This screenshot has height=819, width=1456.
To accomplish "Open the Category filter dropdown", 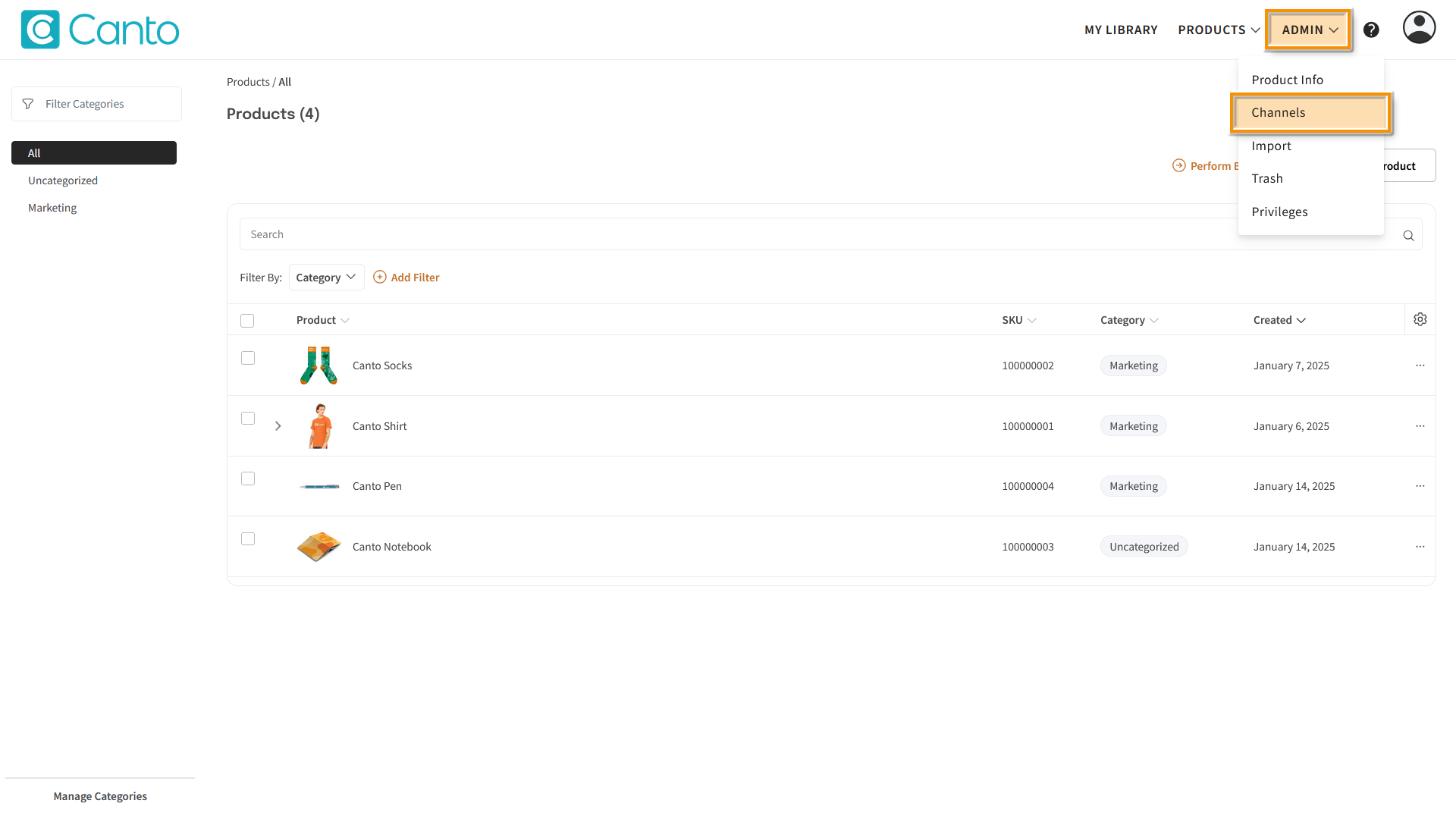I will [x=326, y=278].
